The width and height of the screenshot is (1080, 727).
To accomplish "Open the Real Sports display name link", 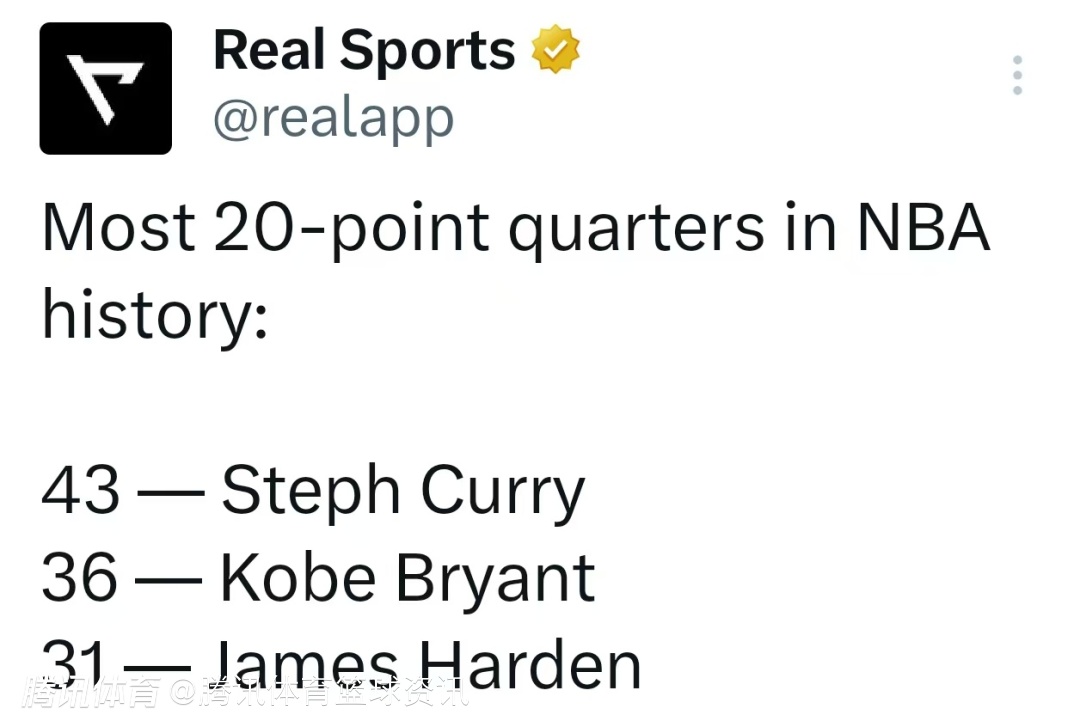I will [x=364, y=50].
